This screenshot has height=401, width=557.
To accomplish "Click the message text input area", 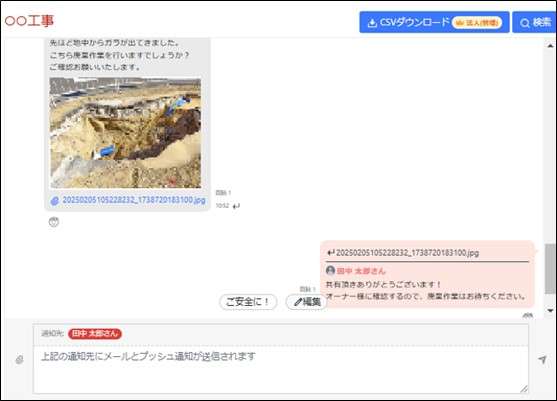I will (x=281, y=370).
